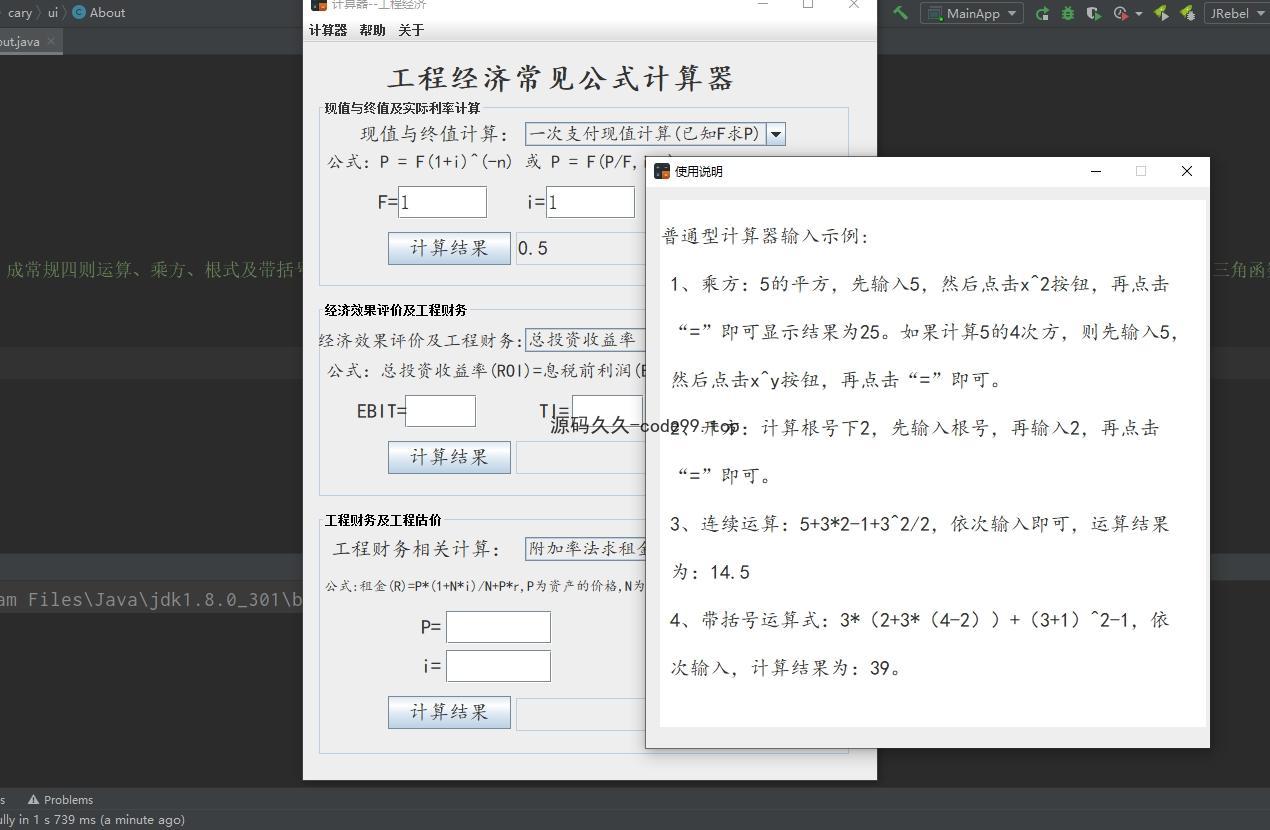Click the P= input field
1270x830 pixels.
tap(498, 627)
